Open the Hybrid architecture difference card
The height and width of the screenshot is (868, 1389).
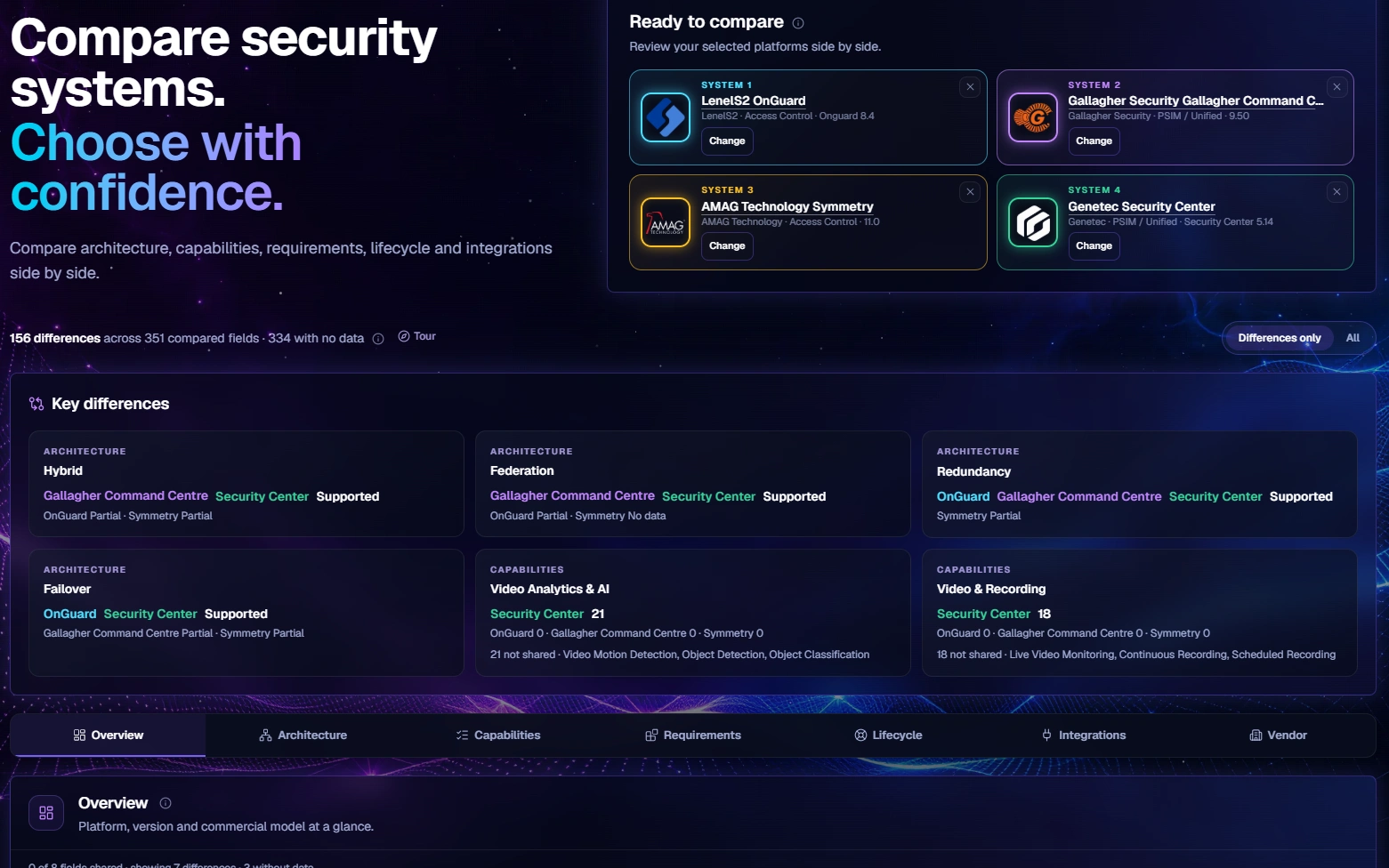pos(246,484)
